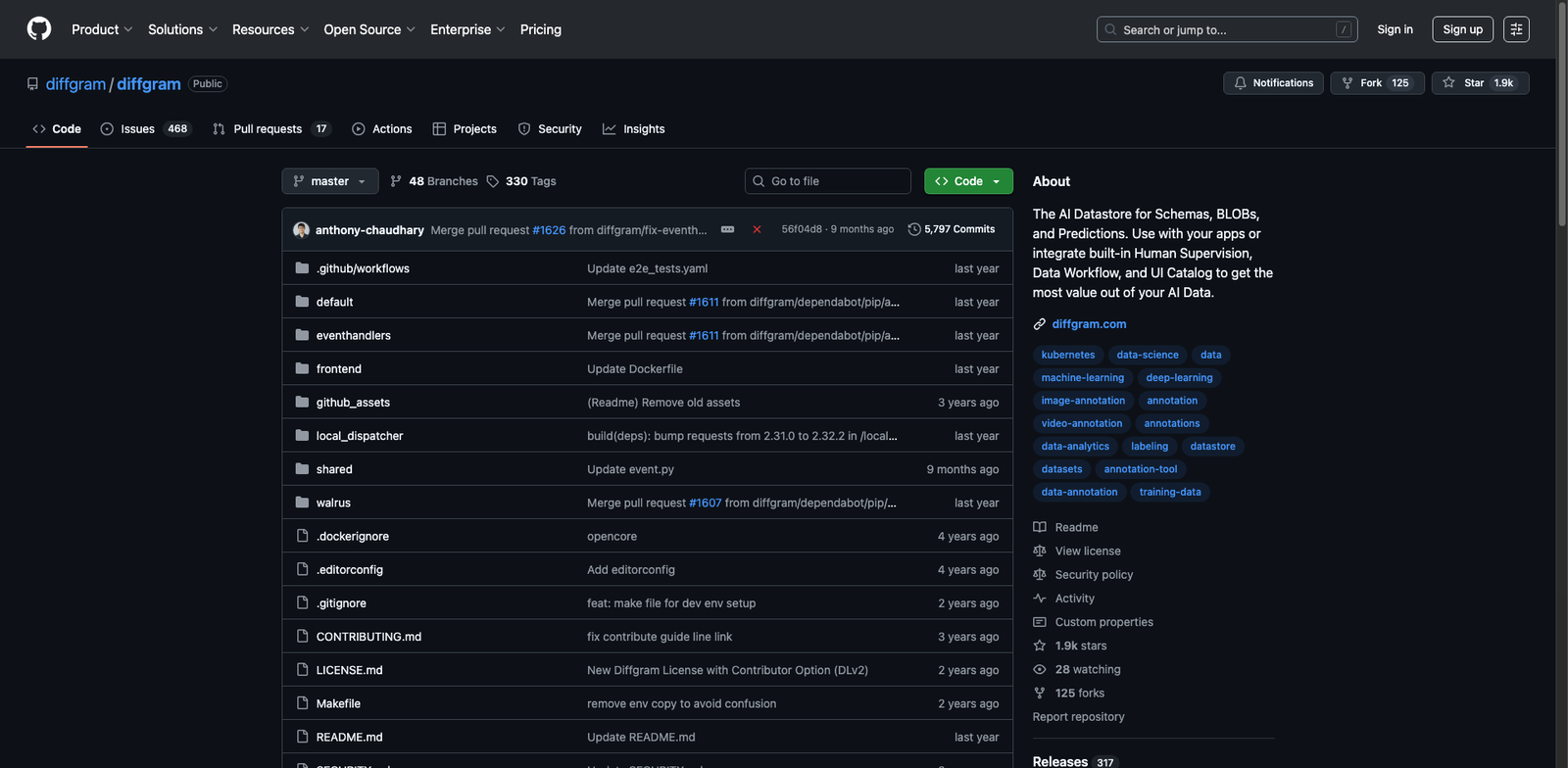Click the Sign up button

coord(1462,29)
